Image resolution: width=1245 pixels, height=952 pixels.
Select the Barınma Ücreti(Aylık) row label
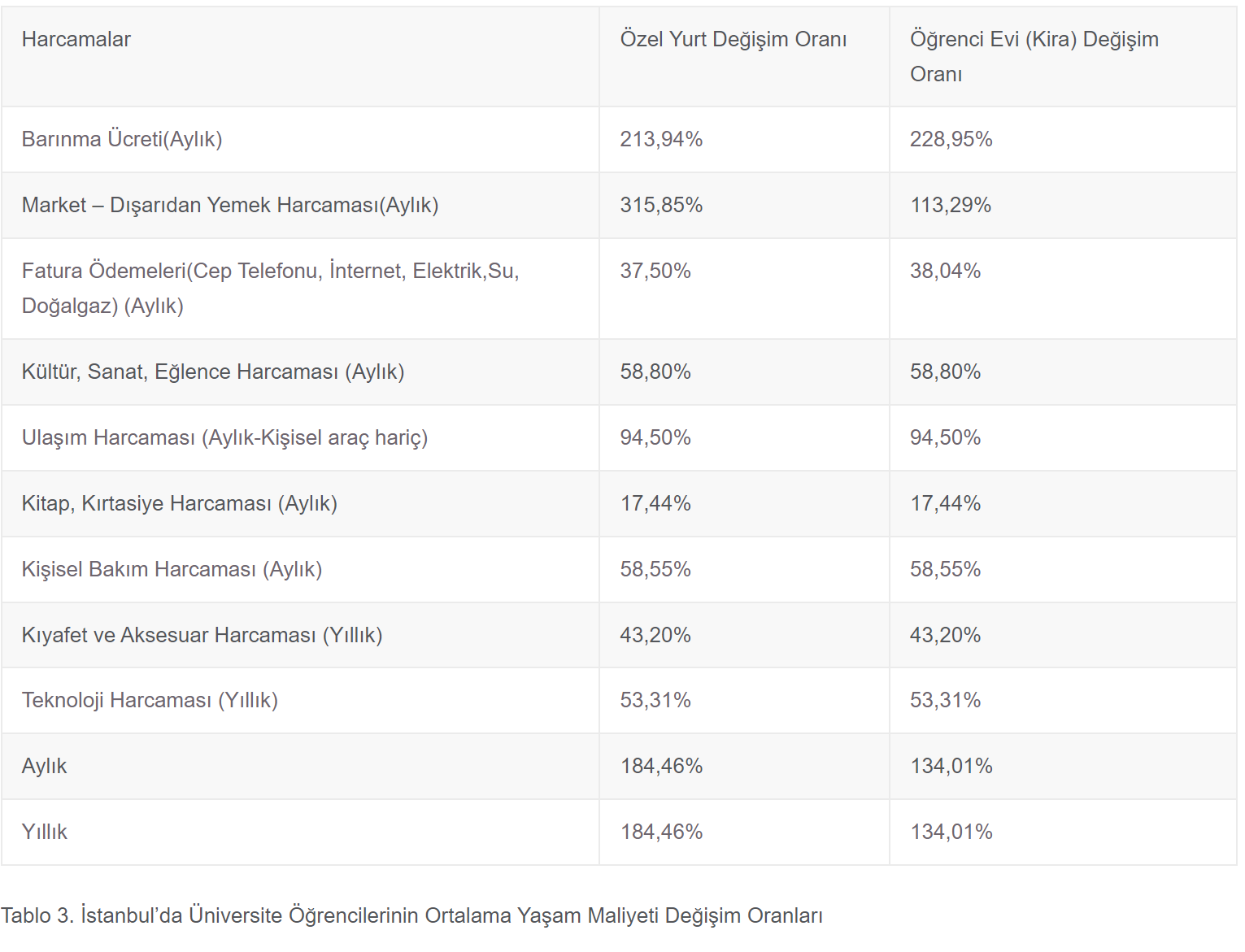pyautogui.click(x=122, y=139)
